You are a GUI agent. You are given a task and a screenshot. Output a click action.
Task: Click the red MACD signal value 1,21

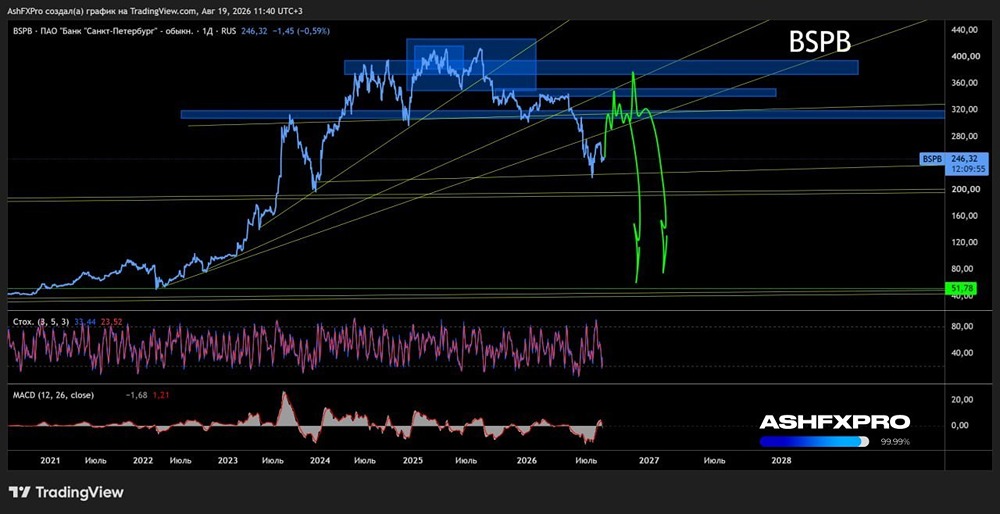click(159, 395)
